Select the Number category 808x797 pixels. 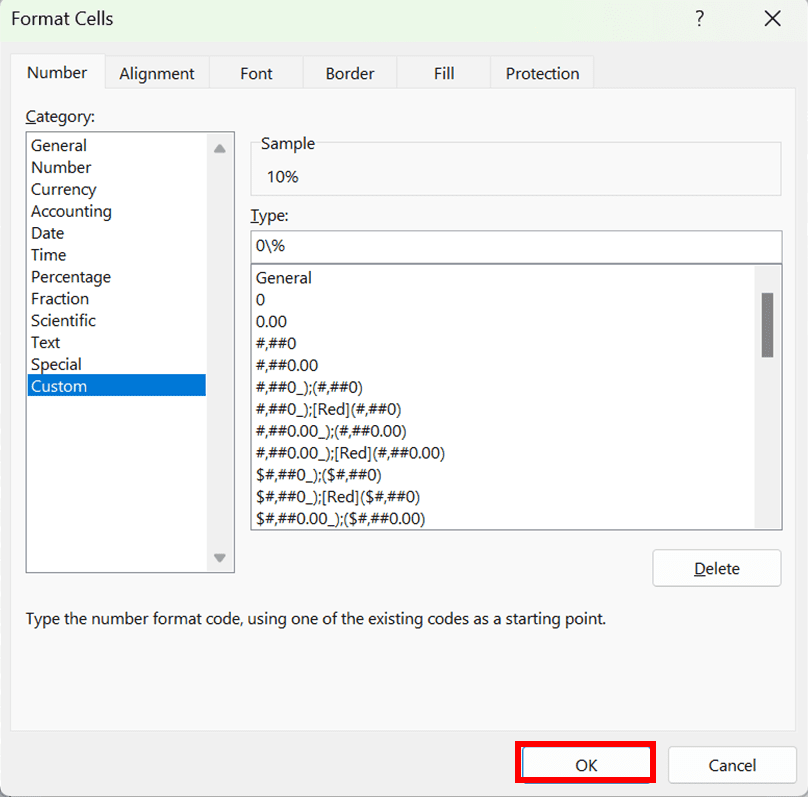tap(116, 167)
